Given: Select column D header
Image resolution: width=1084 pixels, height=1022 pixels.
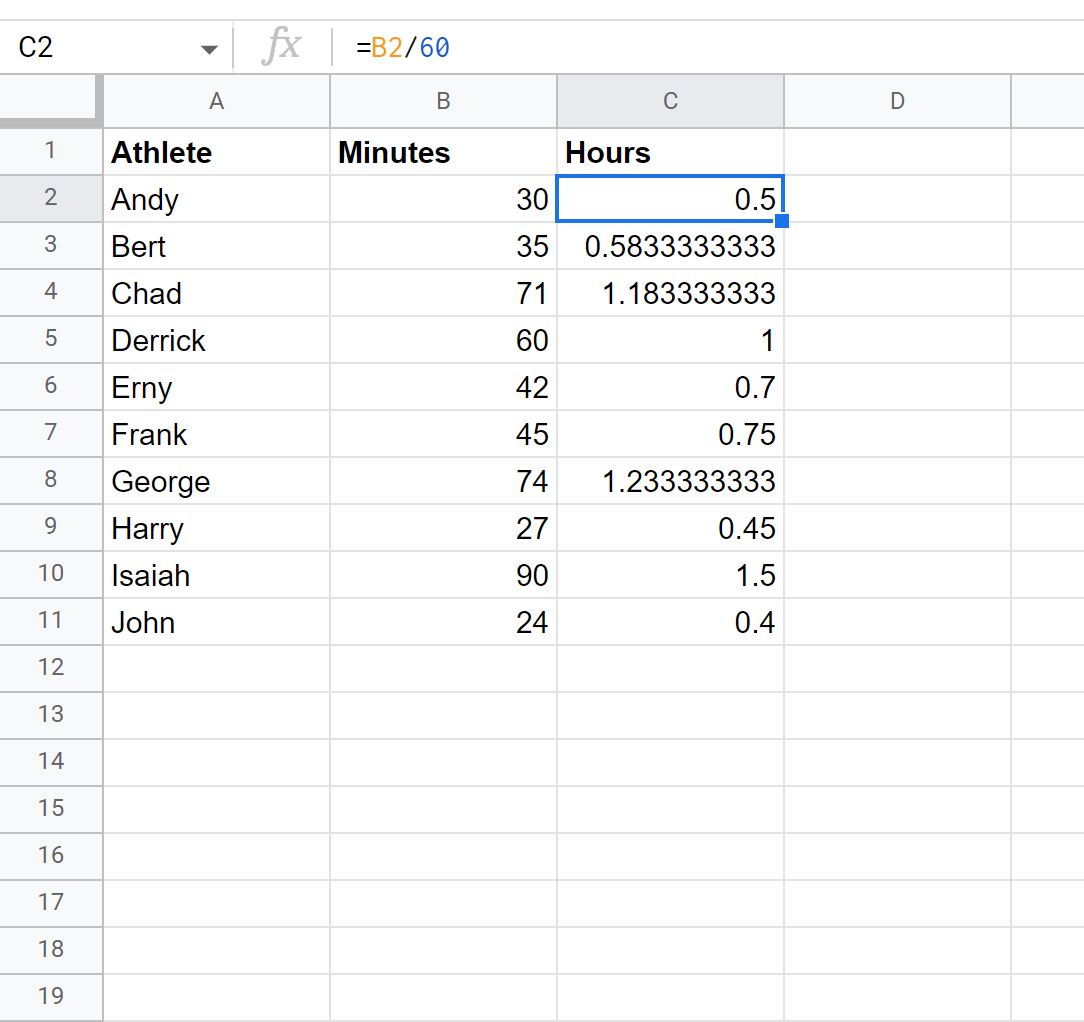Looking at the screenshot, I should point(897,101).
